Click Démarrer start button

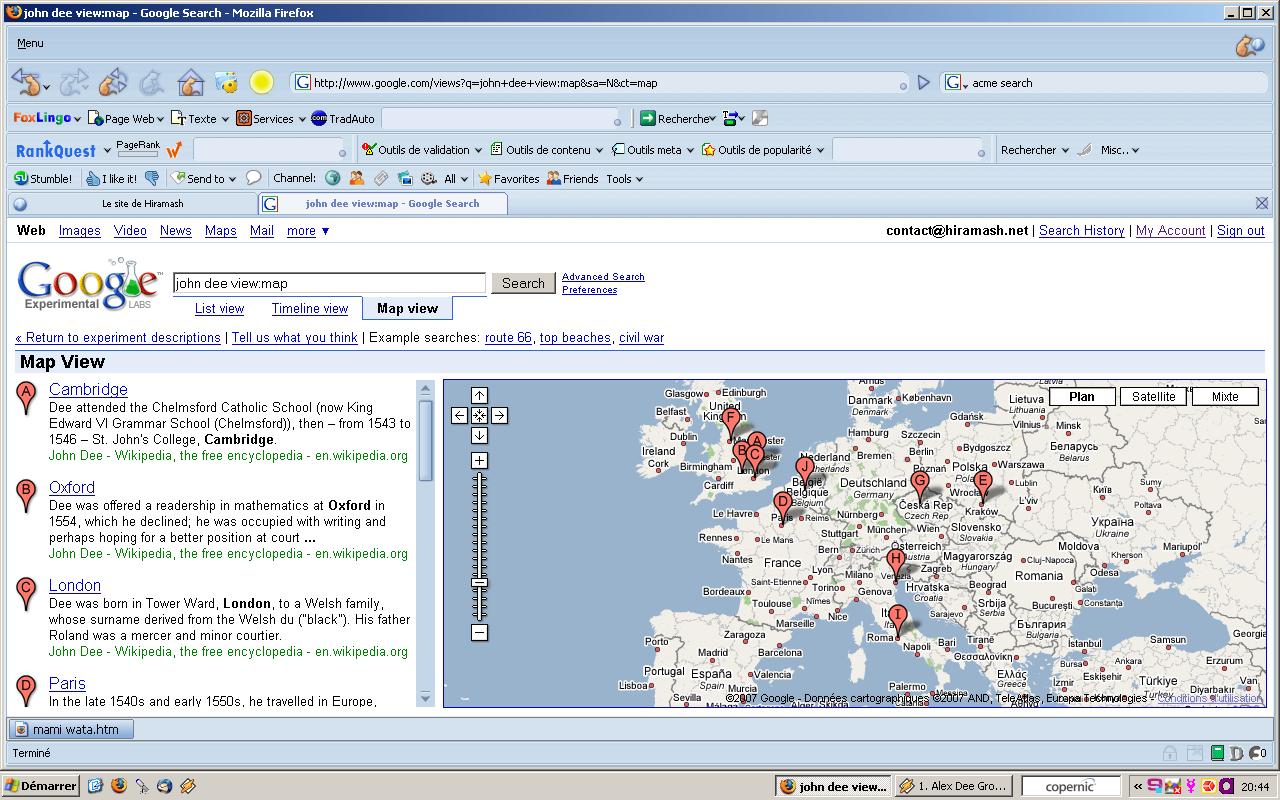(x=41, y=786)
